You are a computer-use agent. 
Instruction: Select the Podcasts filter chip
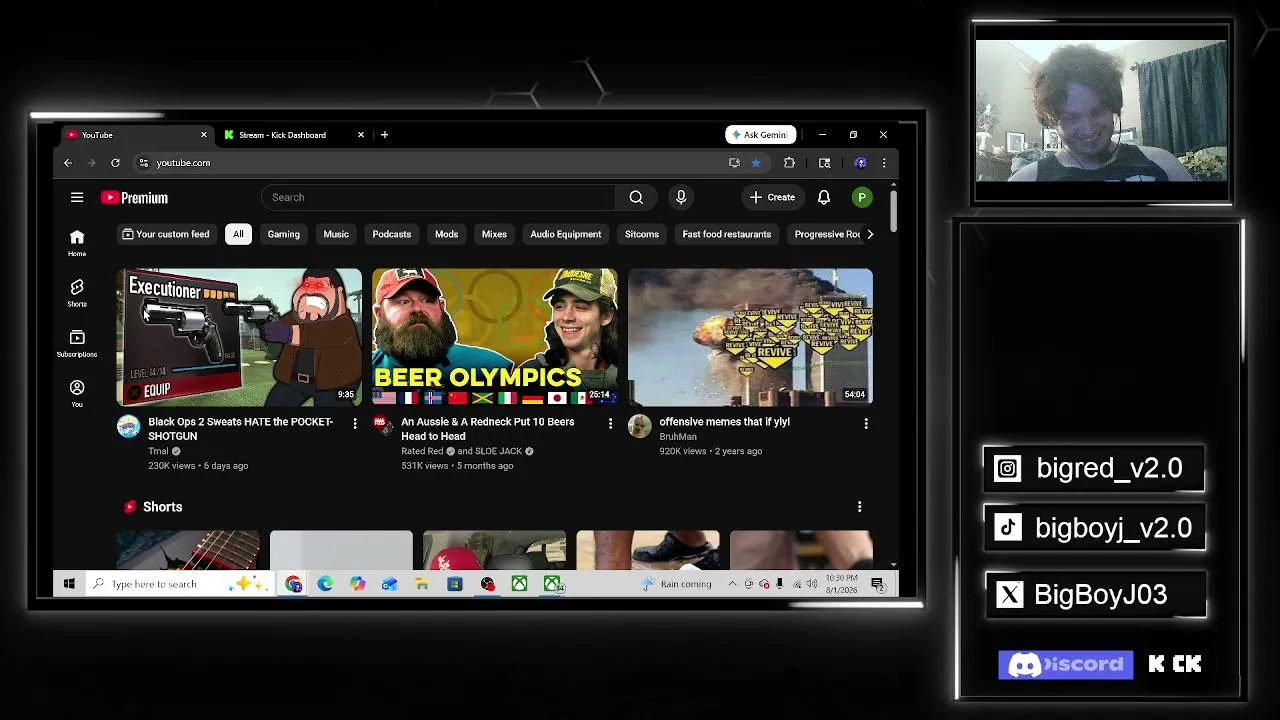point(392,234)
